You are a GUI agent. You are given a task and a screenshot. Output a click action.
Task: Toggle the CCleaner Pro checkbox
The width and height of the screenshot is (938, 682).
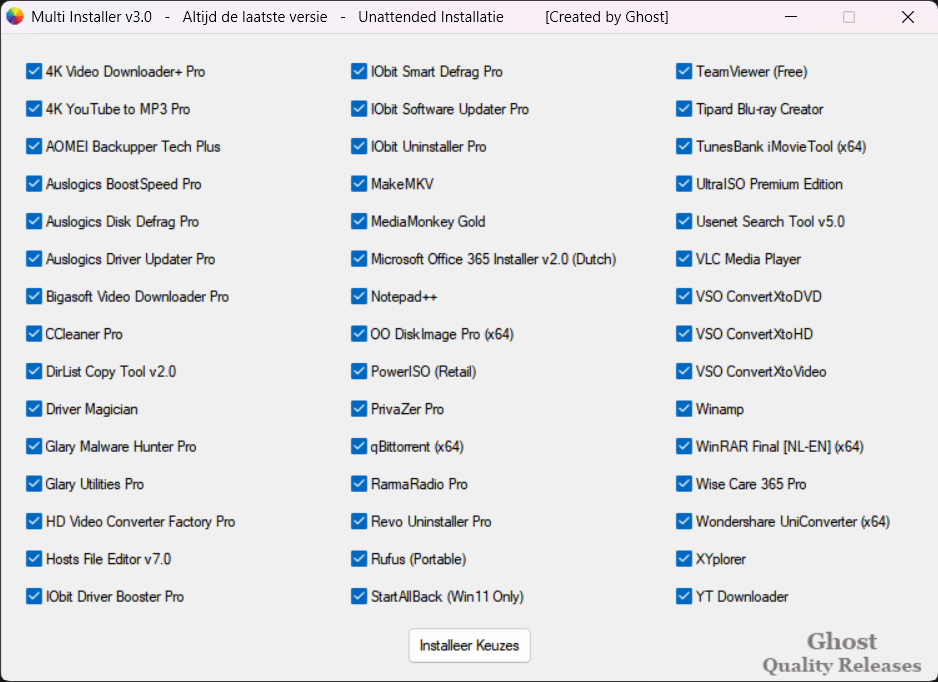click(34, 334)
